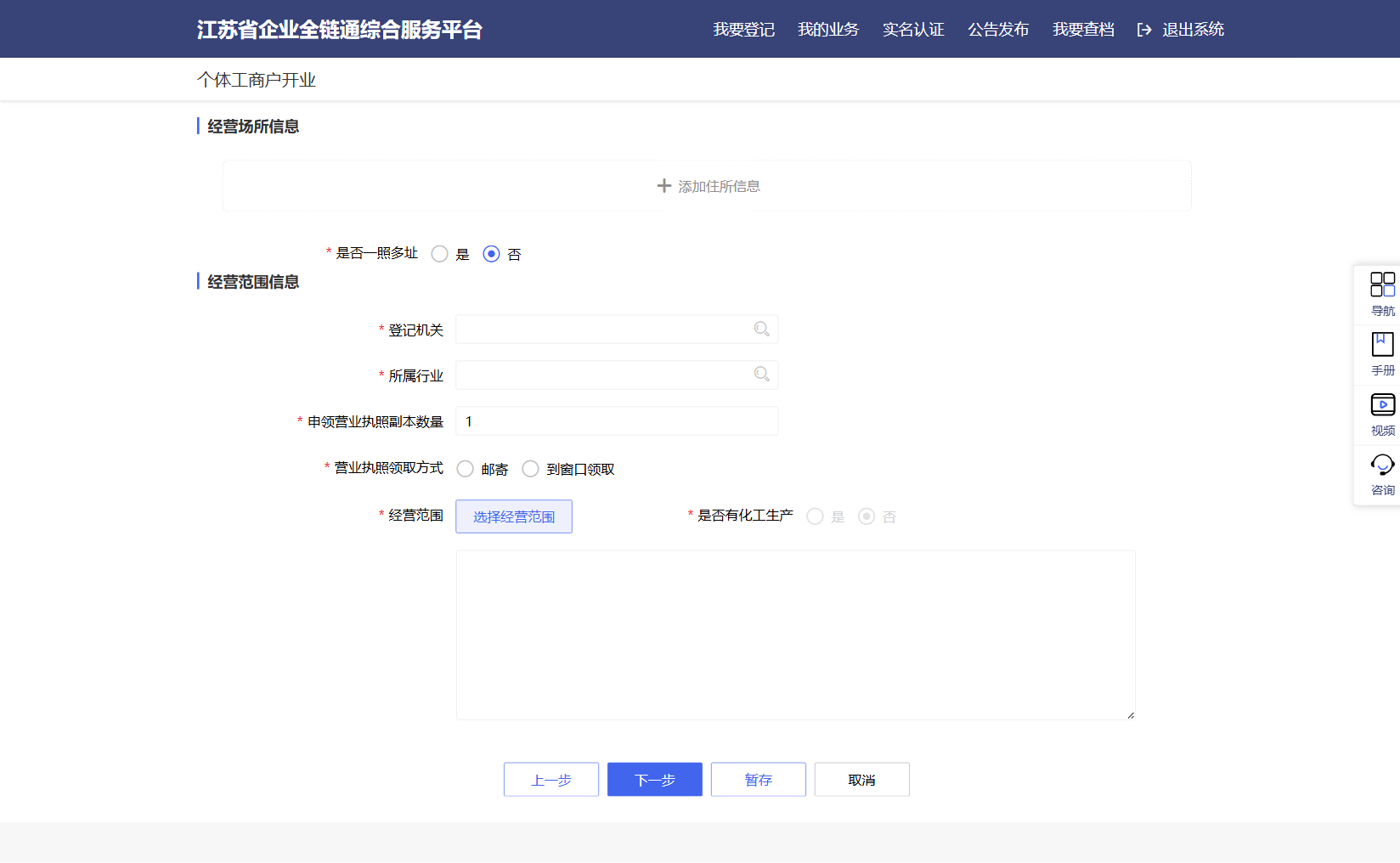Choose 邮寄 as license pickup method
Screen dimensions: 1400x863
[x=466, y=469]
